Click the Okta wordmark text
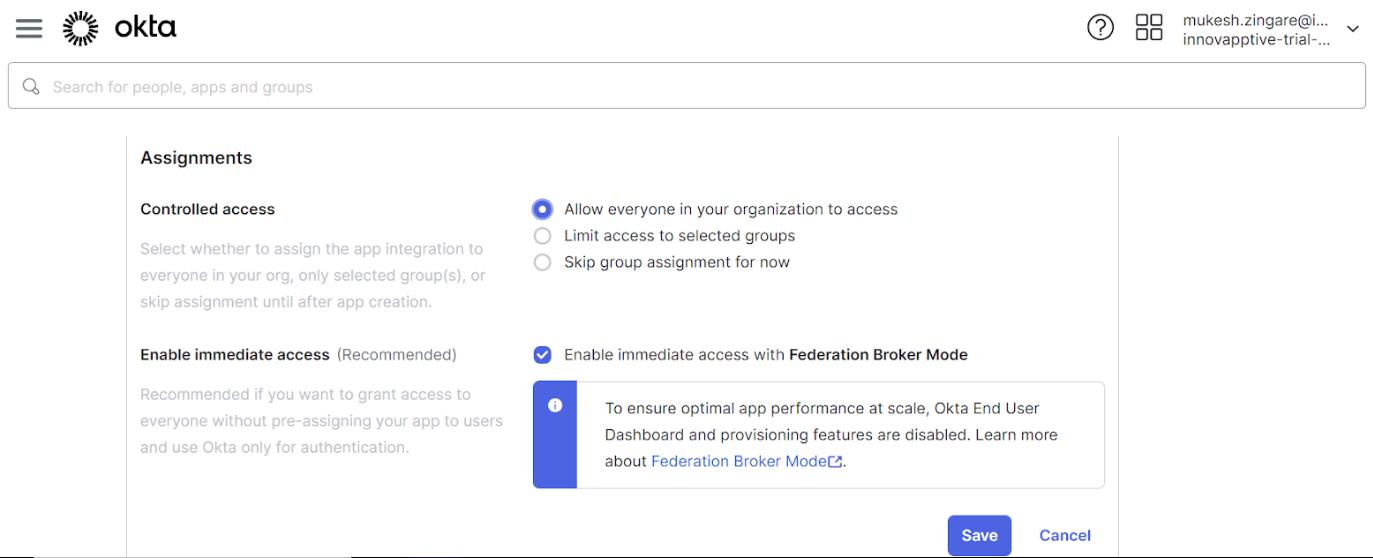 pyautogui.click(x=146, y=28)
